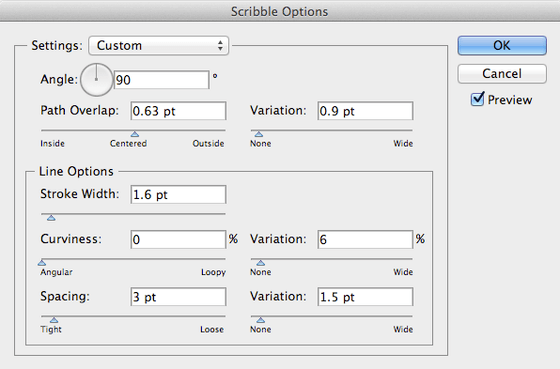
Task: Select the Path Overlap Variation field
Action: [x=365, y=111]
